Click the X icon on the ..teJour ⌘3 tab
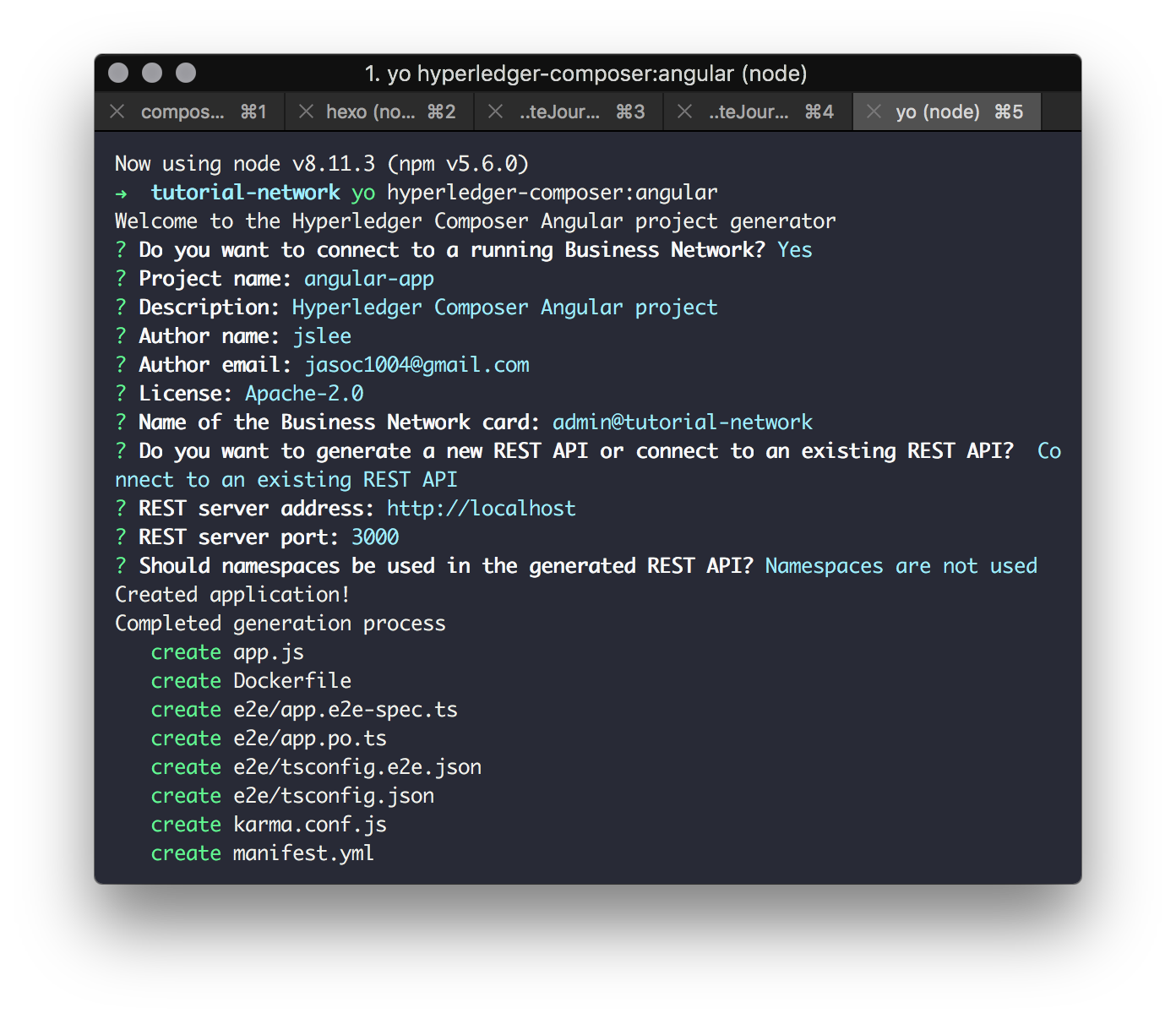This screenshot has width=1176, height=1019. coord(495,111)
